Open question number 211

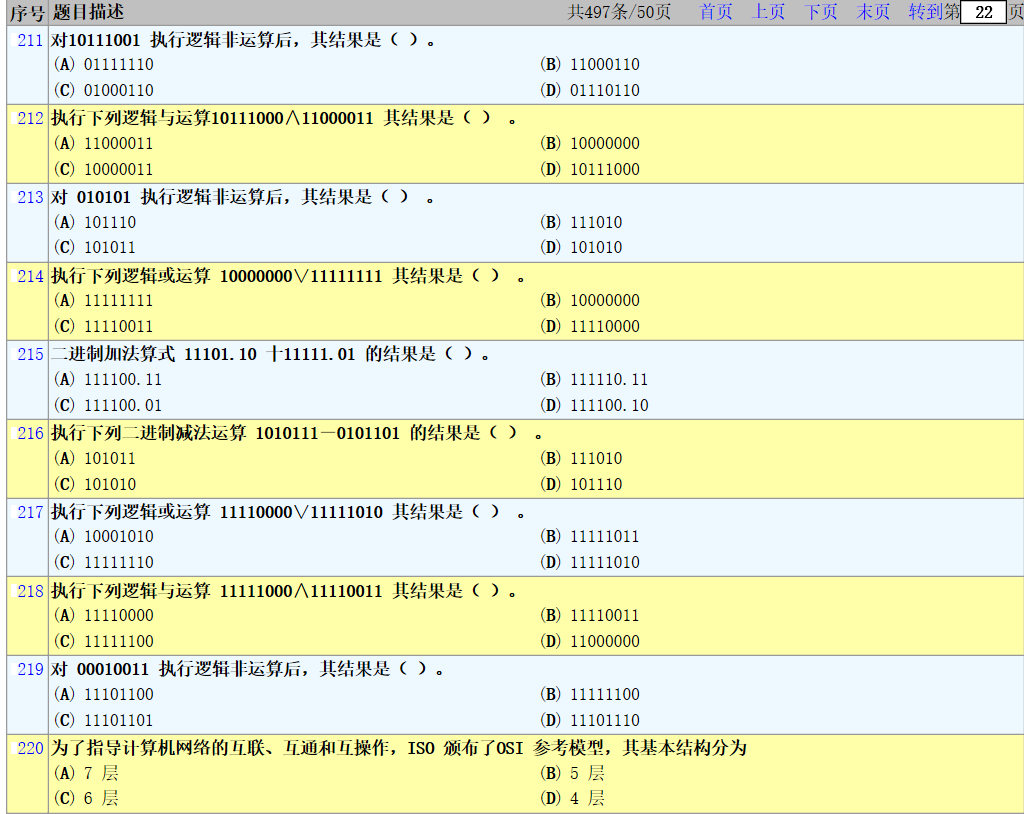[x=30, y=40]
